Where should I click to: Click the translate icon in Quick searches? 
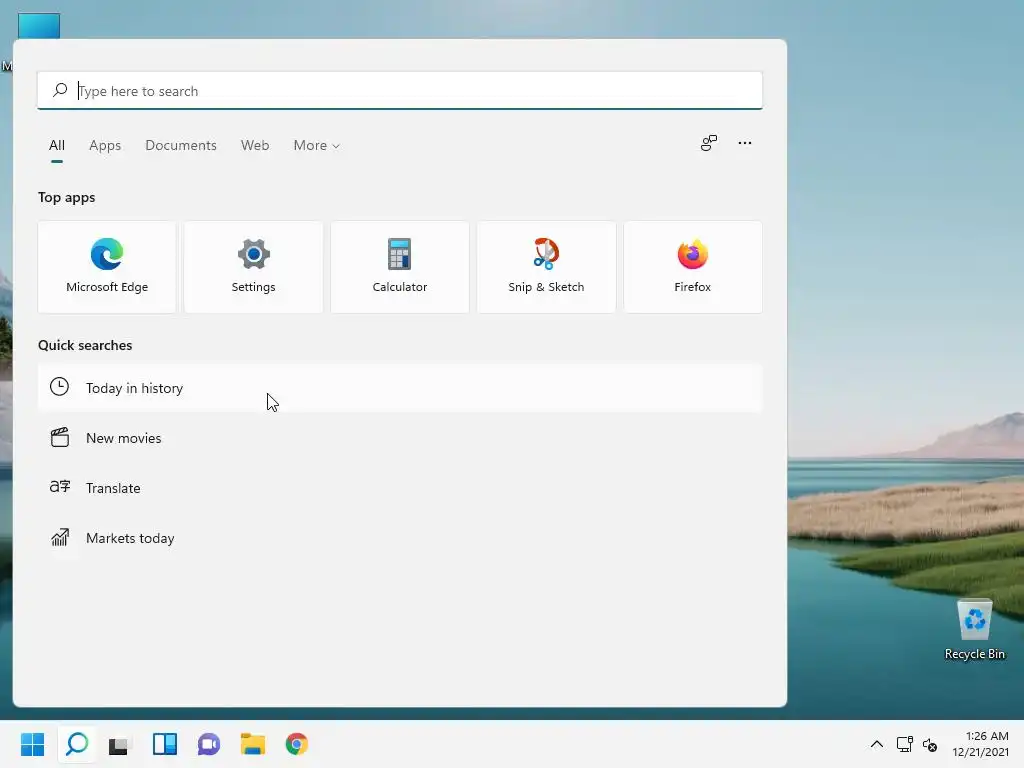(x=59, y=487)
